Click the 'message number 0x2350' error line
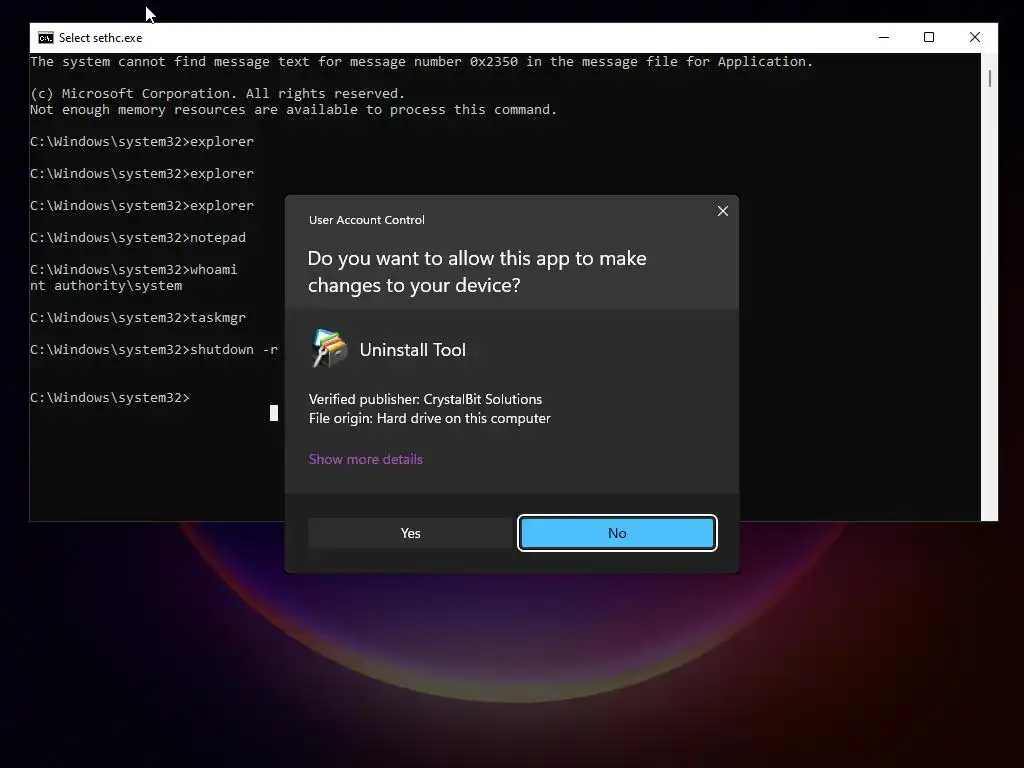Image resolution: width=1024 pixels, height=768 pixels. coord(421,61)
